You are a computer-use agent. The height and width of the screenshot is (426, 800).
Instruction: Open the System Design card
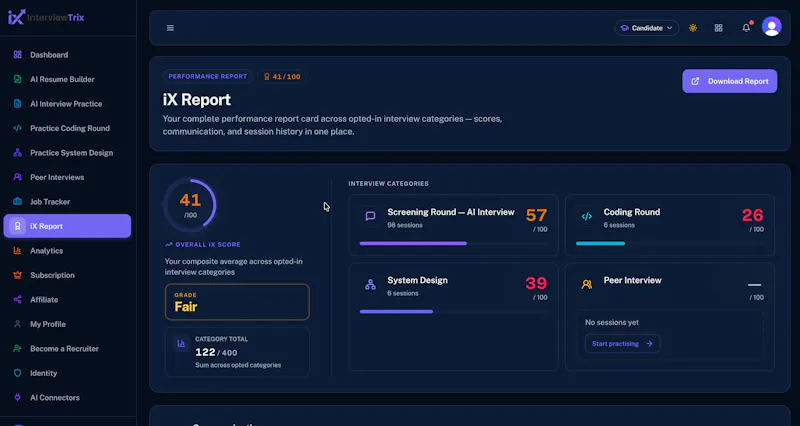453,316
